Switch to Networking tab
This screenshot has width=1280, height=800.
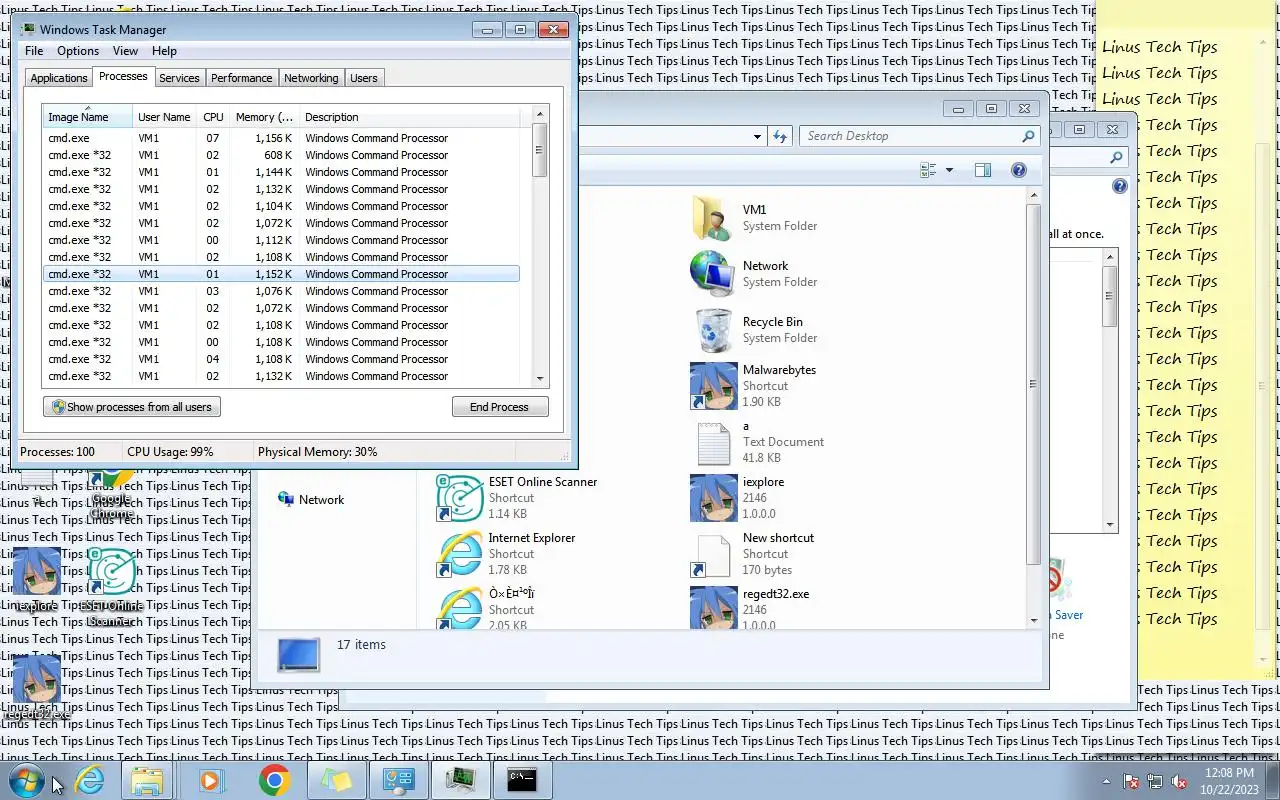311,78
